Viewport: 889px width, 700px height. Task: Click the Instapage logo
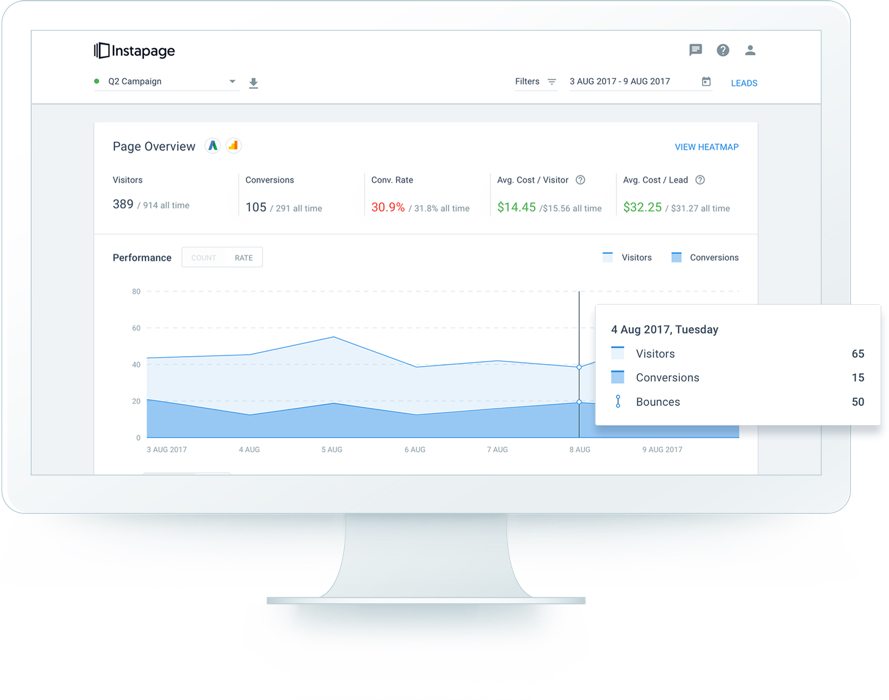(x=133, y=50)
